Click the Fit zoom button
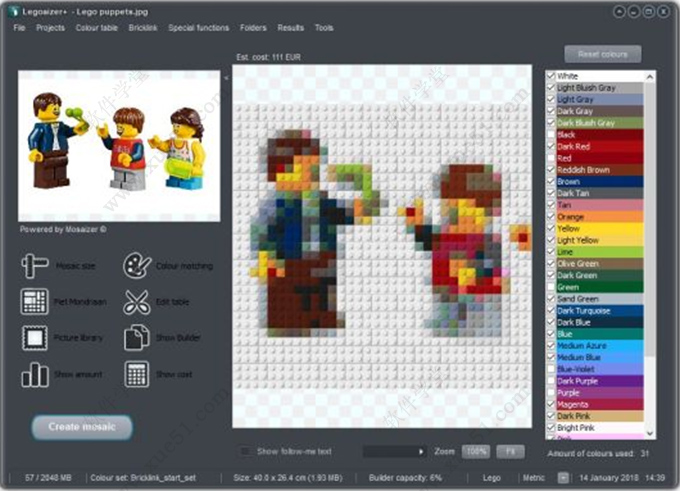The width and height of the screenshot is (680, 491). (510, 452)
